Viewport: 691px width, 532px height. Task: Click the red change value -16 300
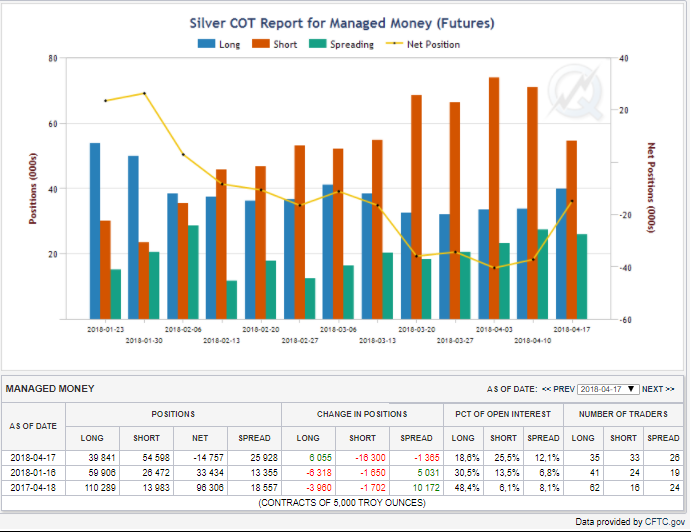(x=370, y=458)
